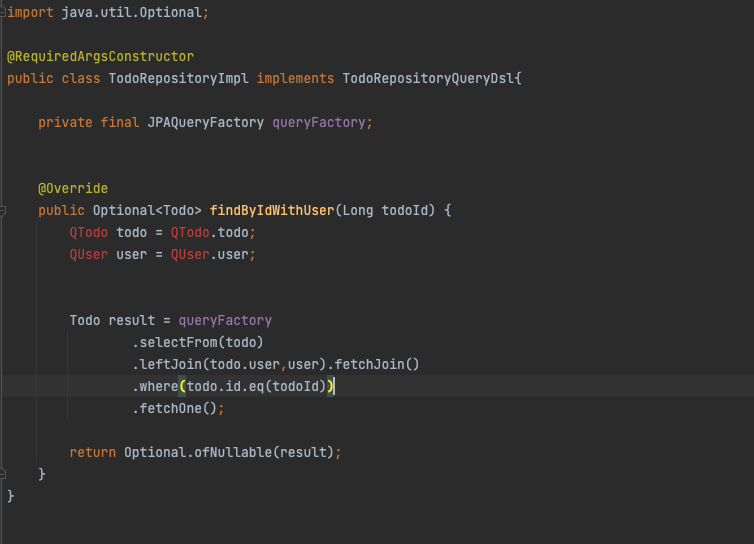Click the QTodo.todo expression
Viewport: 754px width, 544px height.
210,232
